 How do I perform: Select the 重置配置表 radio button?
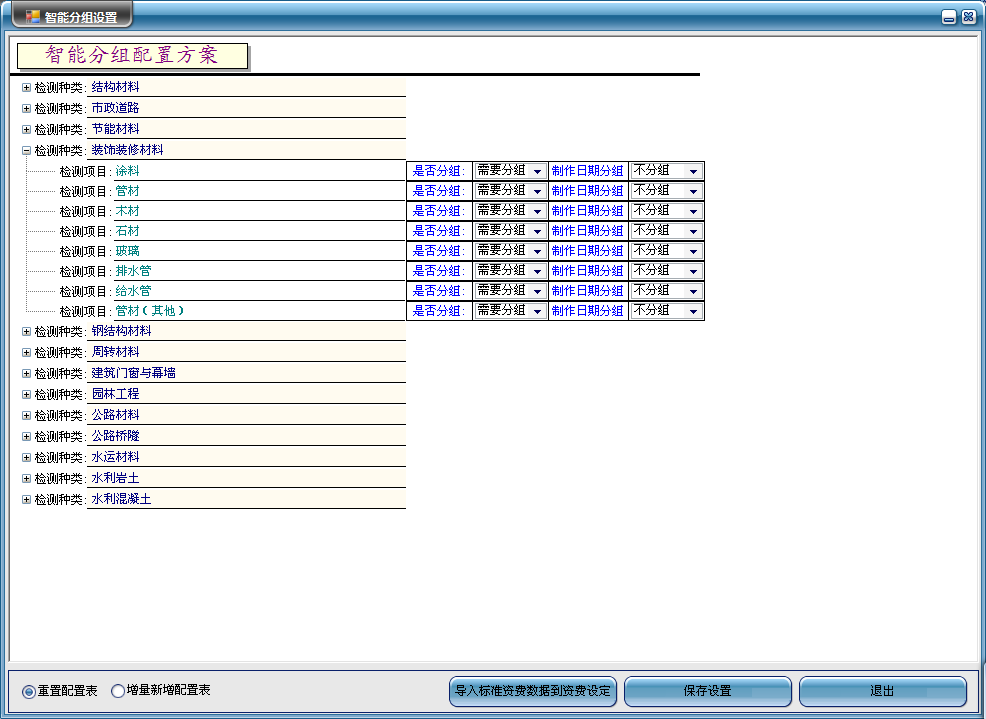coord(28,691)
